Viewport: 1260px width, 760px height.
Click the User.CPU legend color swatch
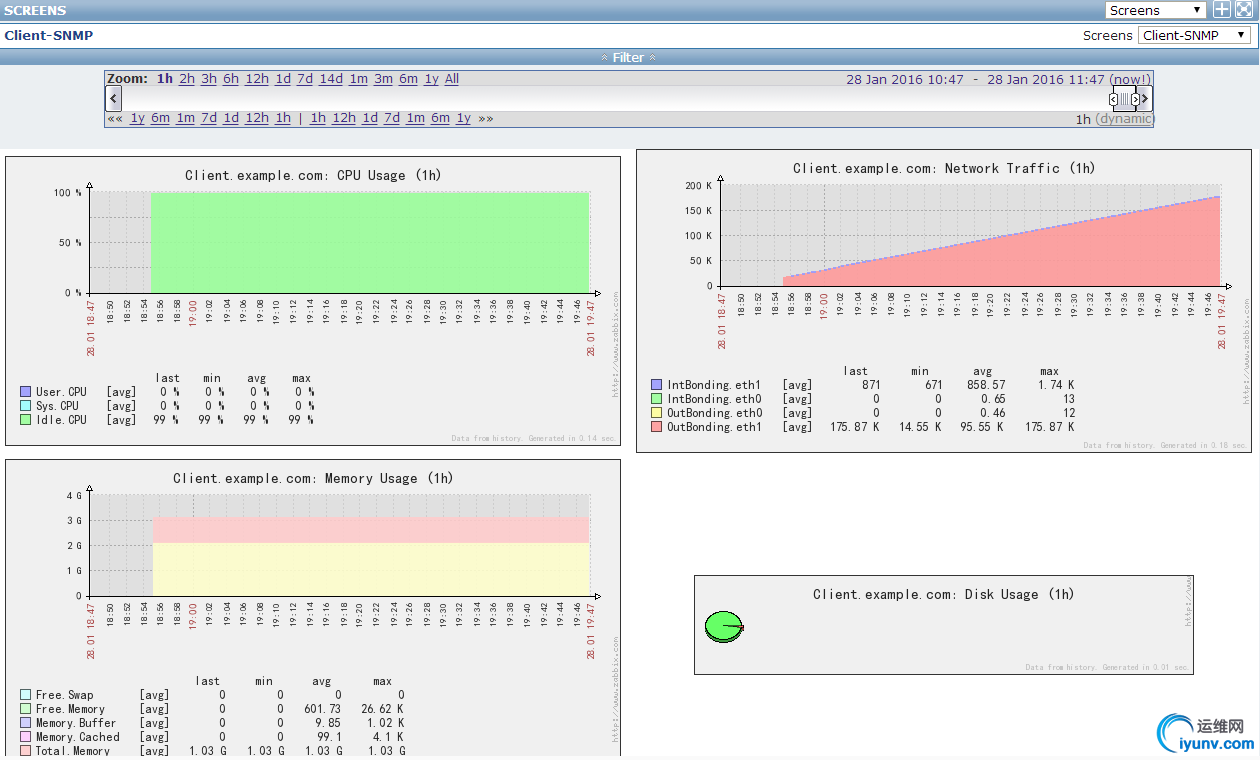click(x=26, y=392)
